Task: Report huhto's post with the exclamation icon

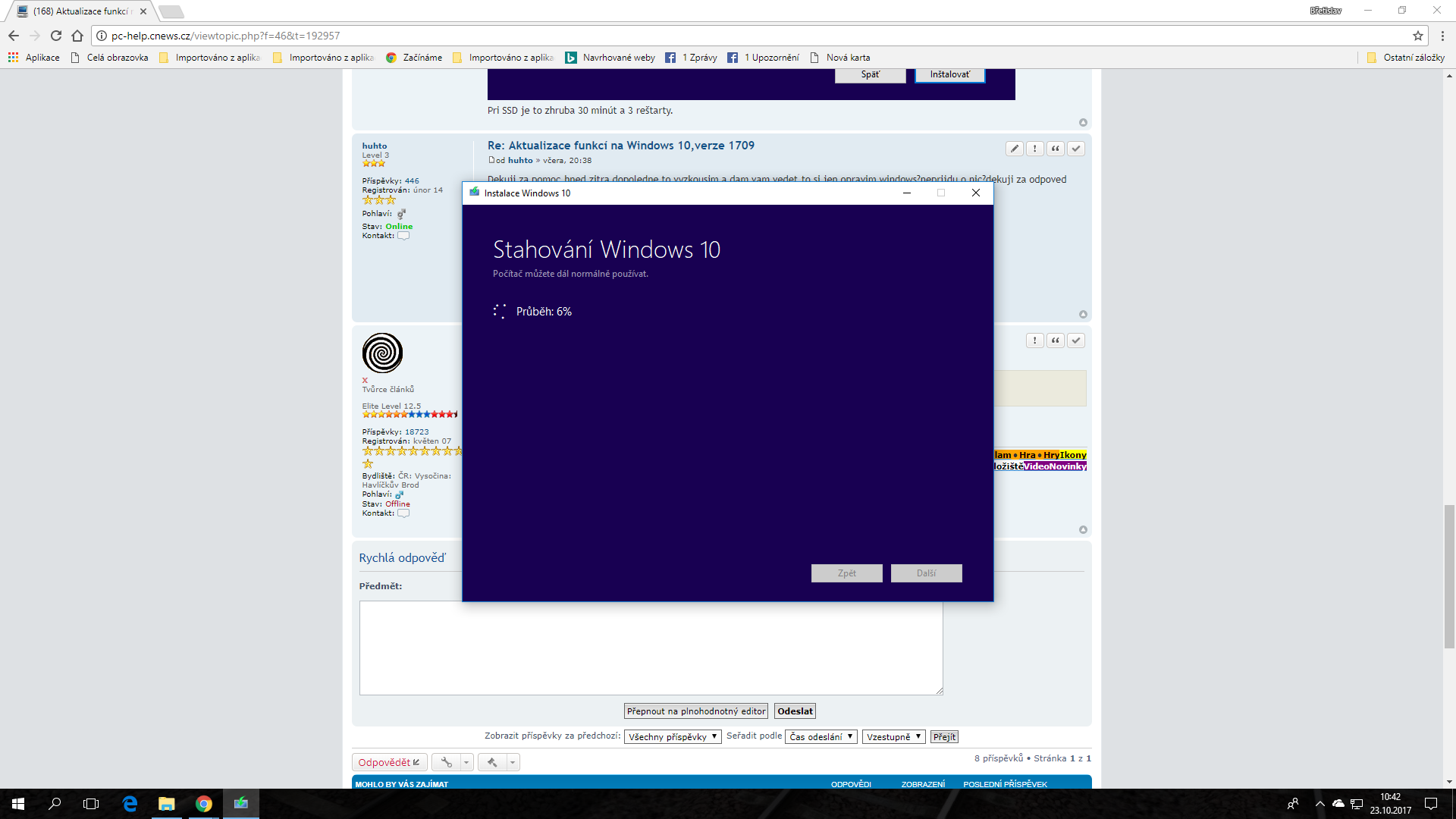Action: click(x=1035, y=149)
